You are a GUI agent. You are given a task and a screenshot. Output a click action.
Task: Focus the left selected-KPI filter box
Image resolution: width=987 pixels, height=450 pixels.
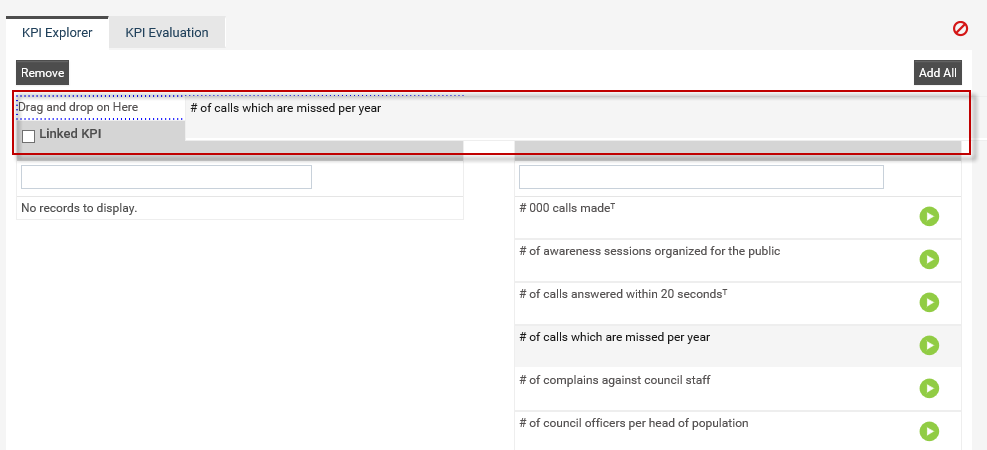pyautogui.click(x=166, y=177)
